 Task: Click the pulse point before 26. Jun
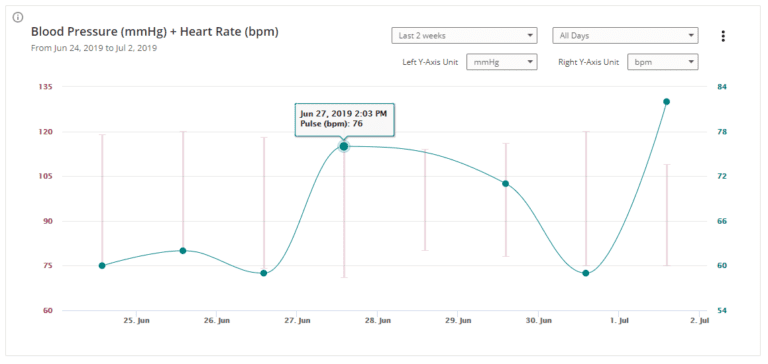tap(183, 251)
